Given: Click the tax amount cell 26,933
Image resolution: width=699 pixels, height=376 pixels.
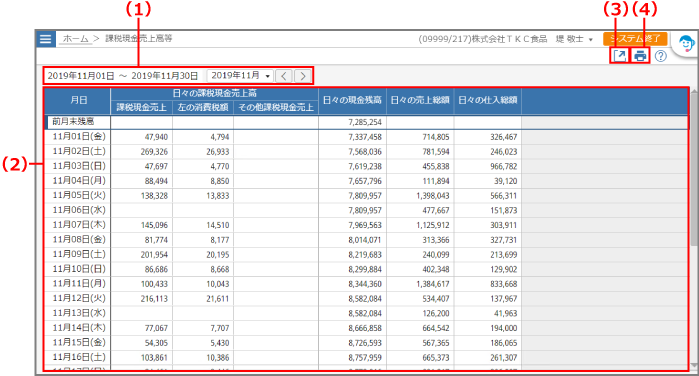Looking at the screenshot, I should click(x=218, y=152).
